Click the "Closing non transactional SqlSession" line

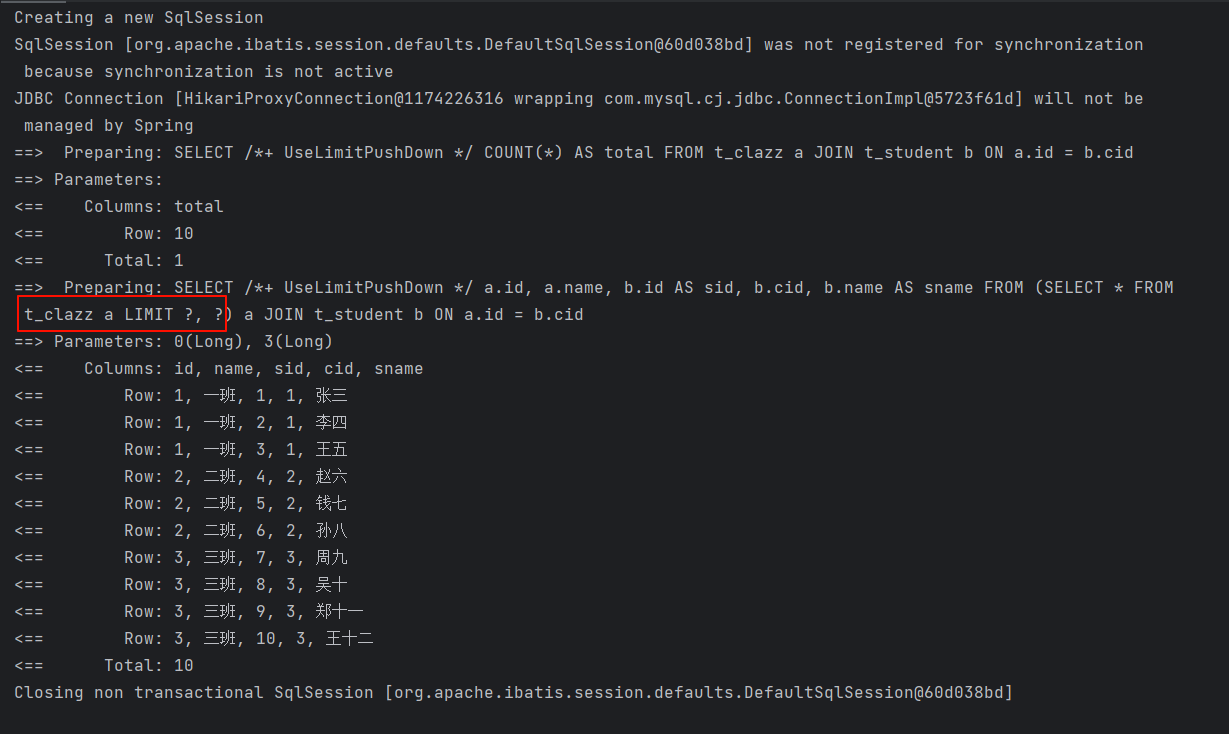coord(512,693)
